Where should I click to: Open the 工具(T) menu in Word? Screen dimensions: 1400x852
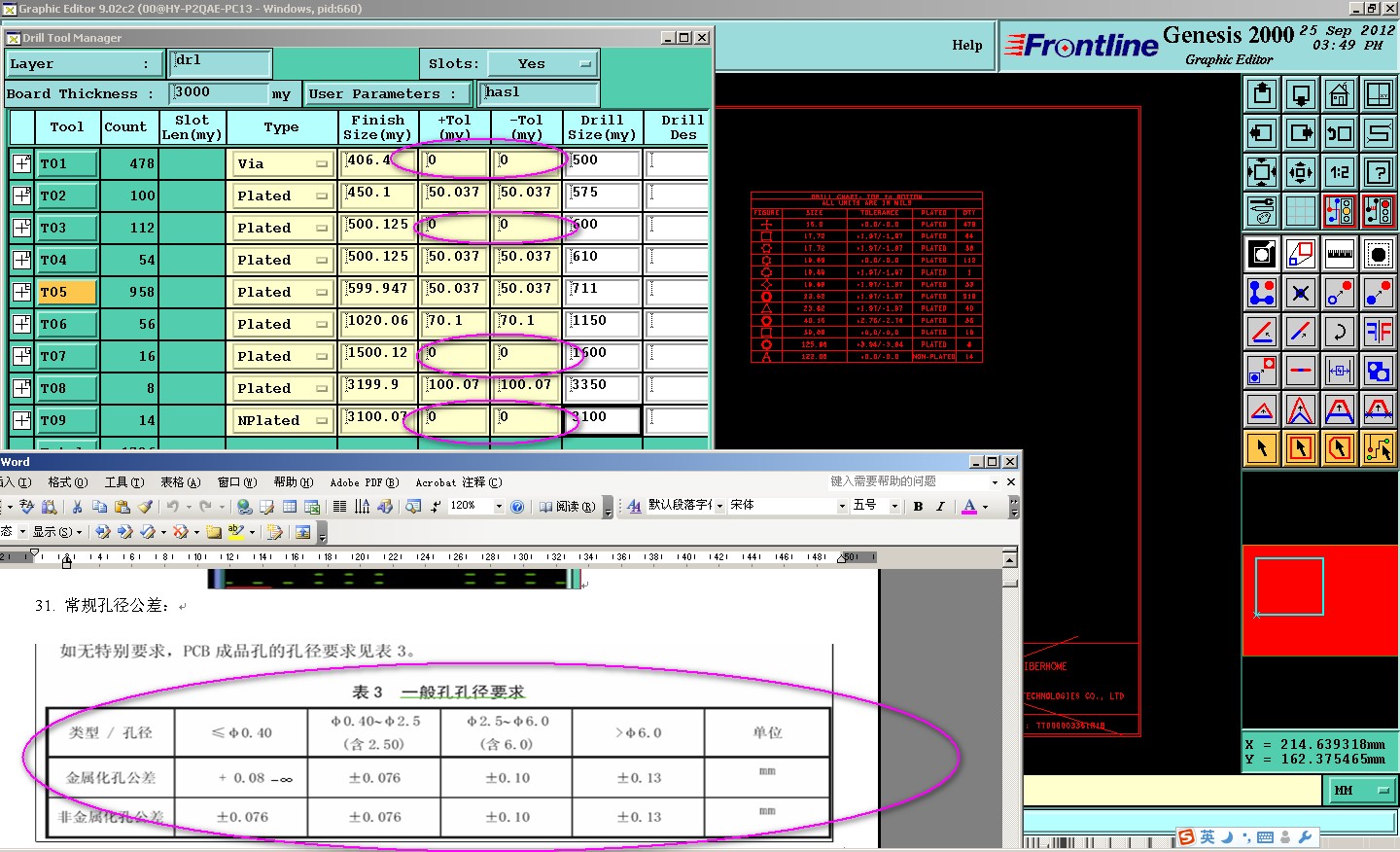point(123,482)
